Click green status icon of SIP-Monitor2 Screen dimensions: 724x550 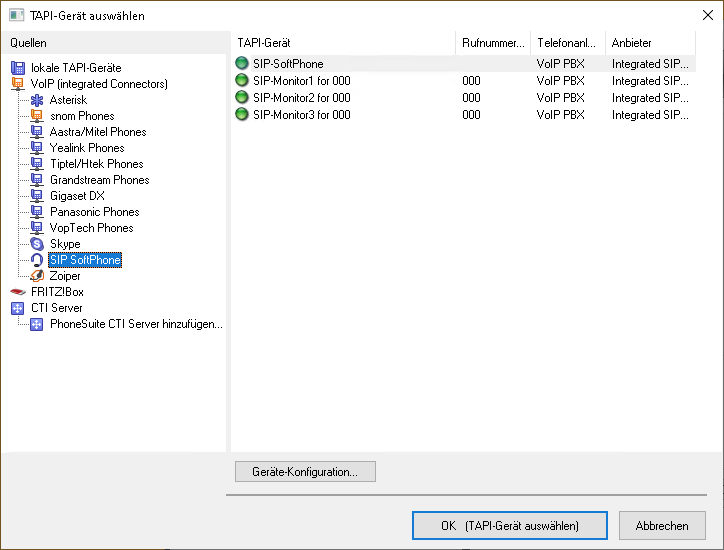coord(242,98)
